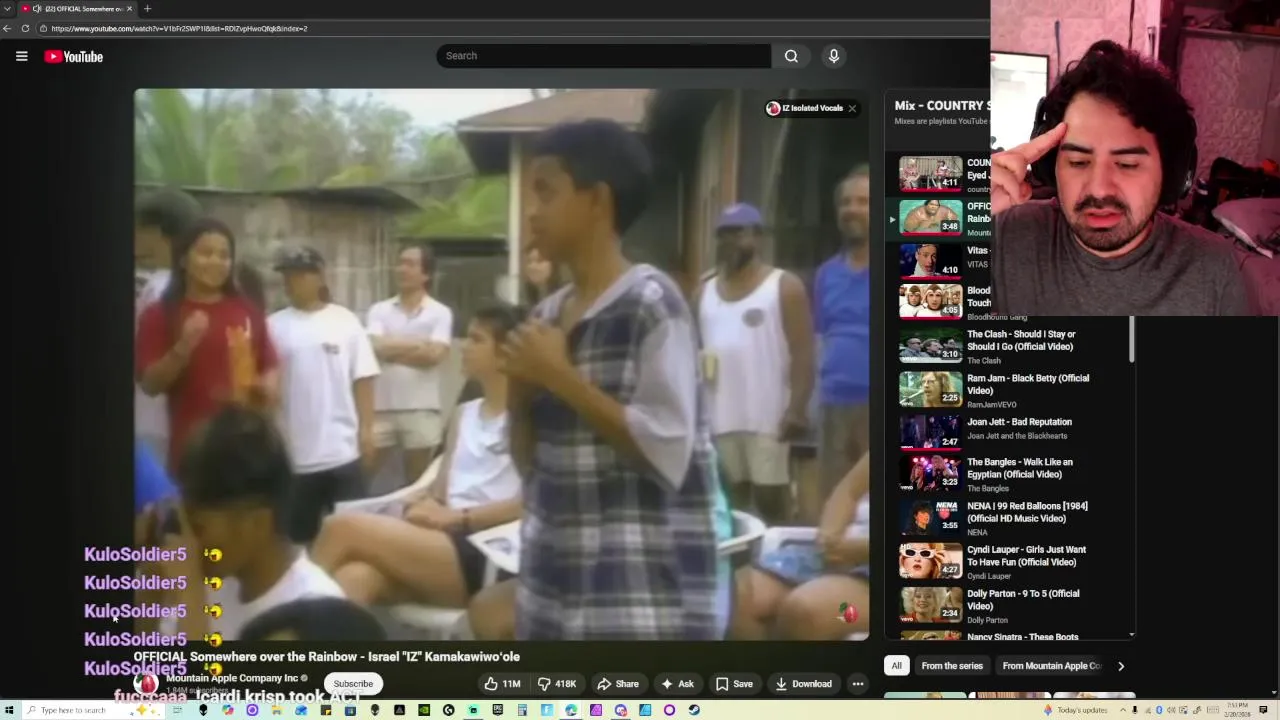Download the video
Screen dimensions: 1280x720
pyautogui.click(x=803, y=684)
